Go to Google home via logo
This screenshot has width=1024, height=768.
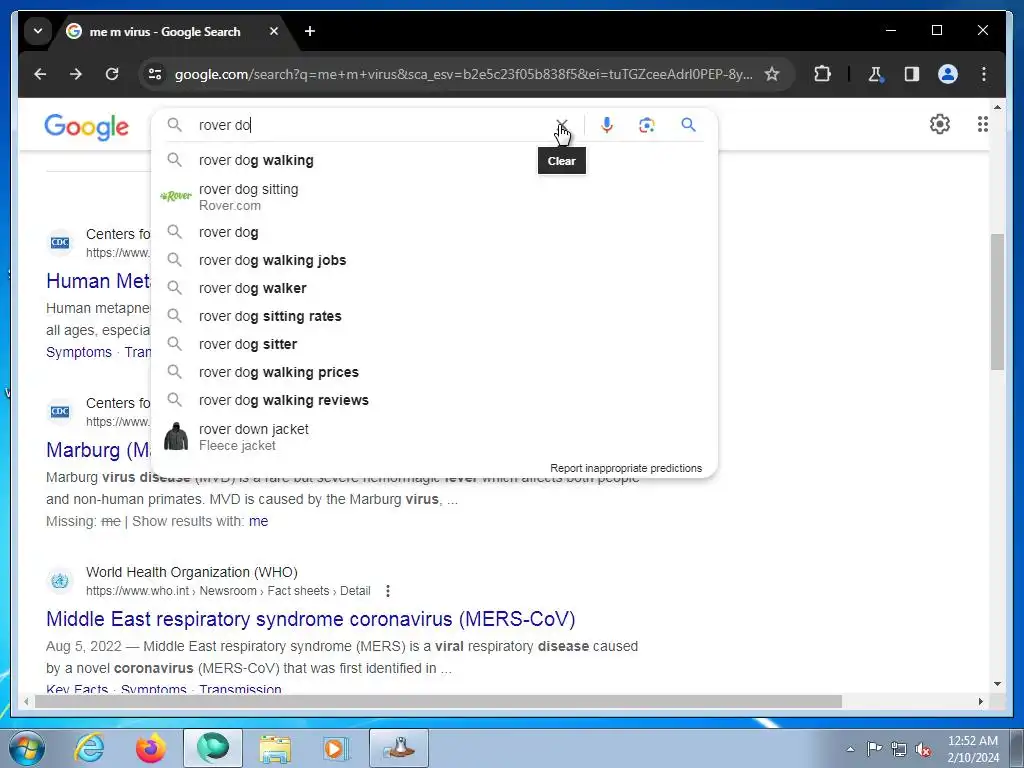click(x=87, y=127)
